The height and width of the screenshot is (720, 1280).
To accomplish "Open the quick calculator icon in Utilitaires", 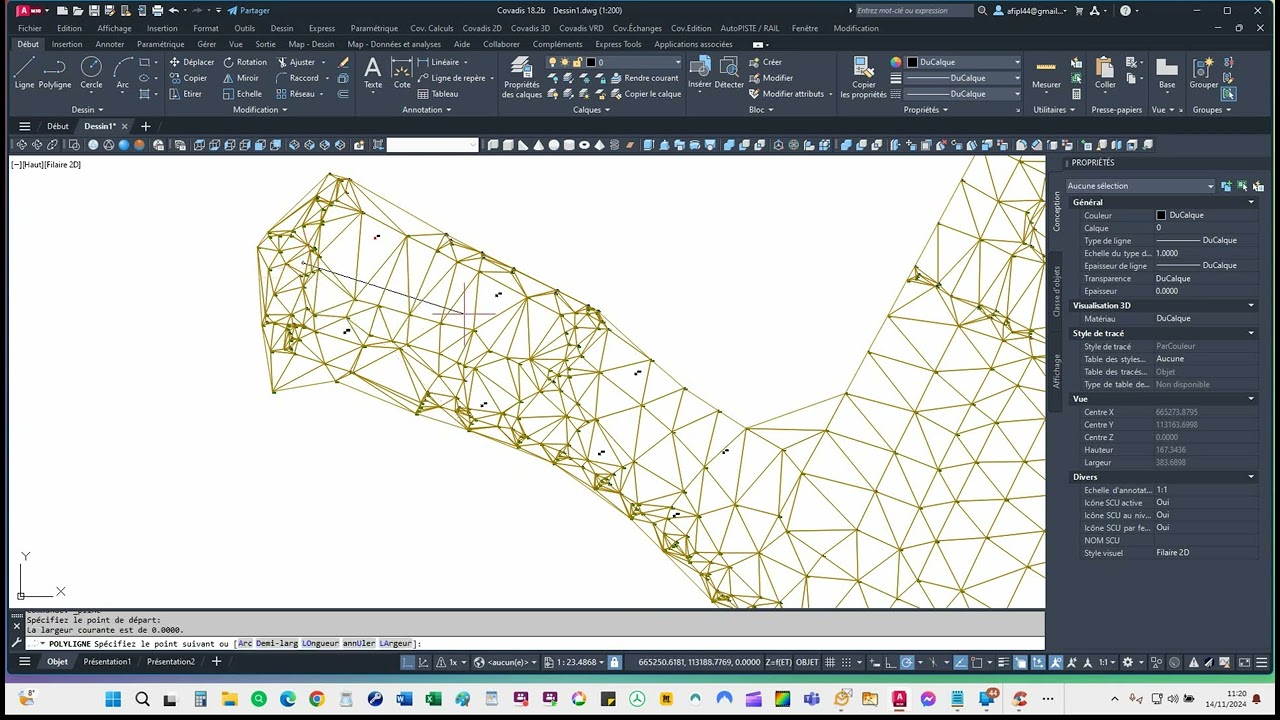I will 1076,94.
